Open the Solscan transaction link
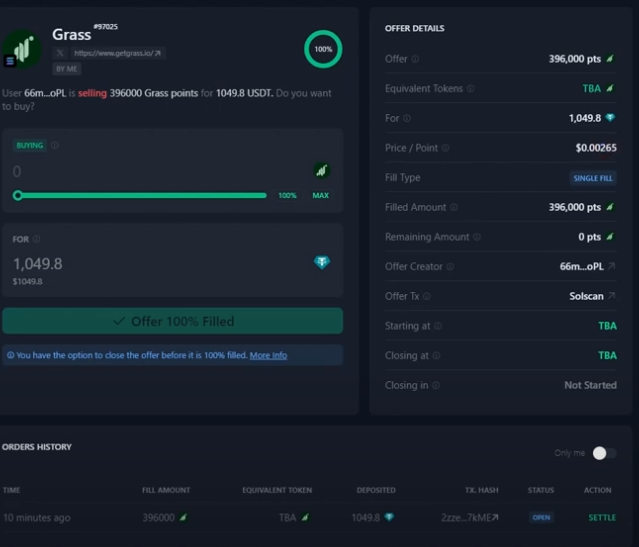The height and width of the screenshot is (547, 639). pyautogui.click(x=592, y=296)
